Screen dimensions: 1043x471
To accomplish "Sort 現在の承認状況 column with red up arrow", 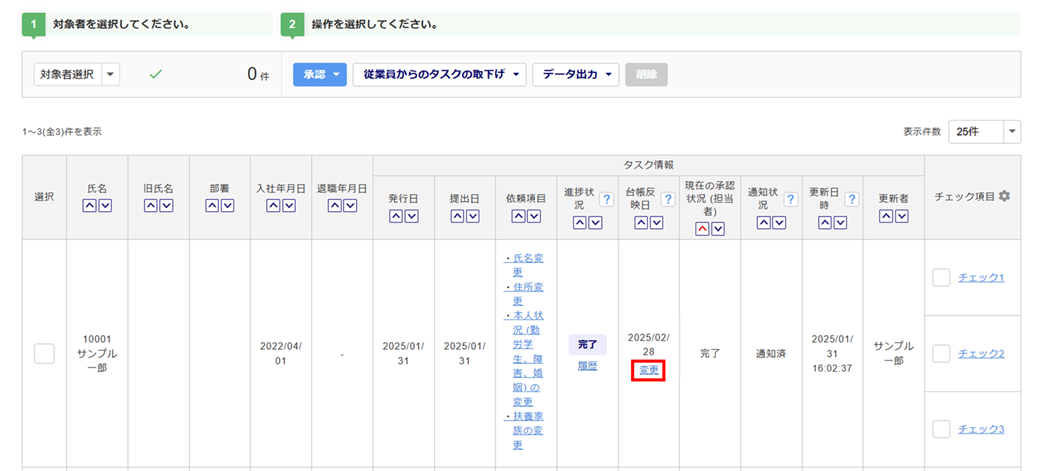I will coord(701,229).
